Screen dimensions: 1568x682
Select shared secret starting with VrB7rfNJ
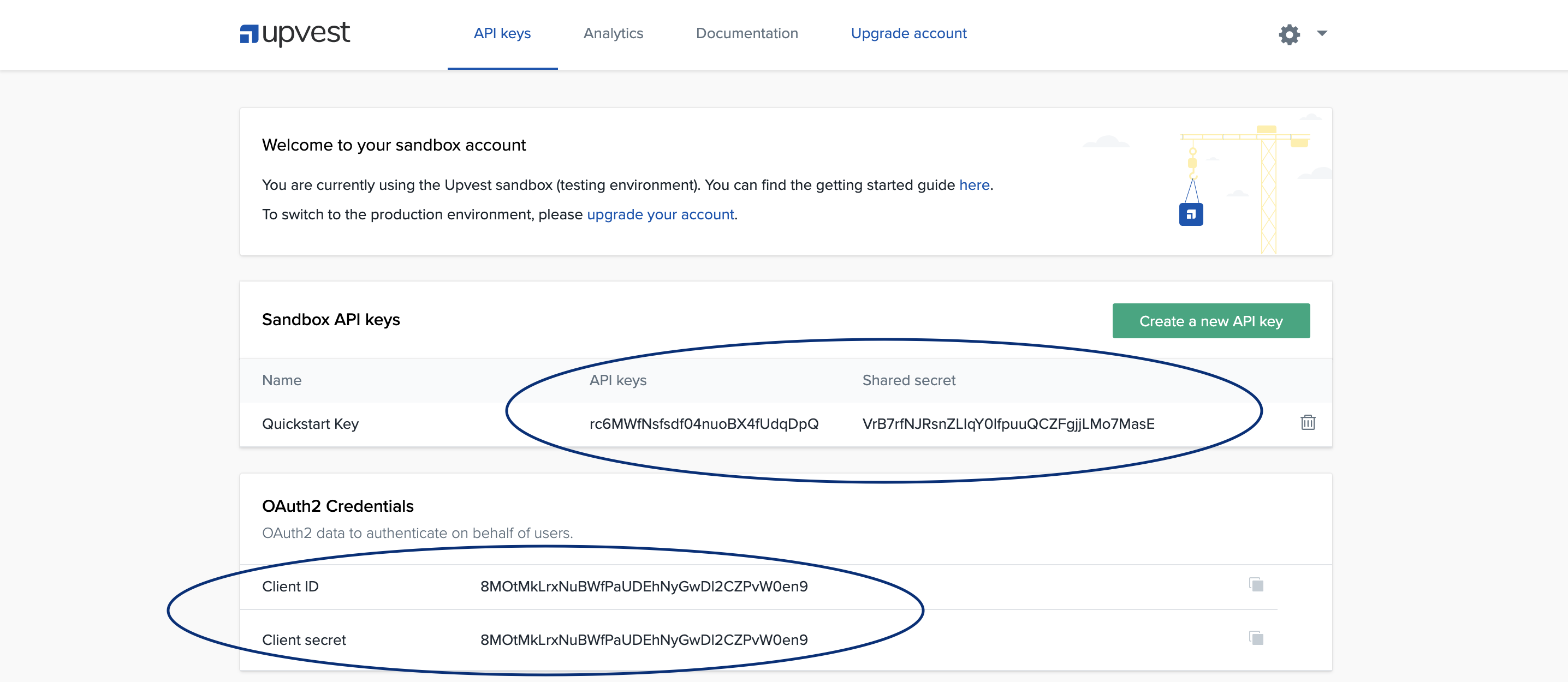1008,424
